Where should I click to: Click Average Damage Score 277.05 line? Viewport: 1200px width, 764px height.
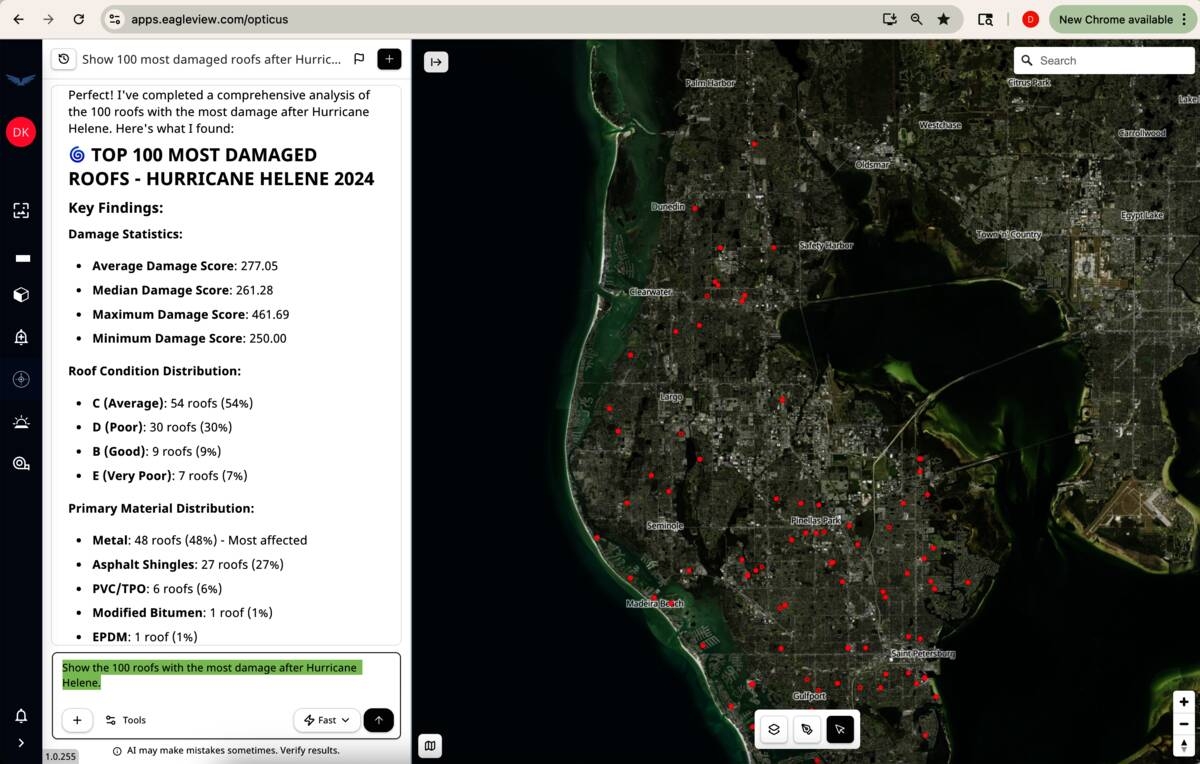(185, 266)
